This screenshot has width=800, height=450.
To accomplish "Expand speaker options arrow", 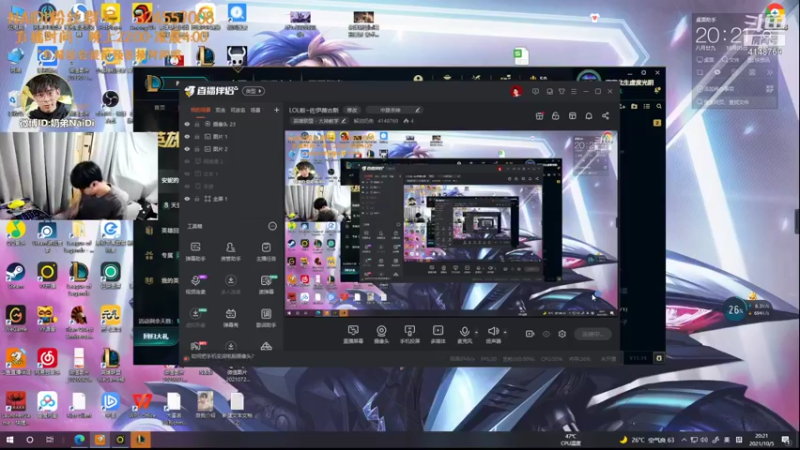I will point(505,332).
